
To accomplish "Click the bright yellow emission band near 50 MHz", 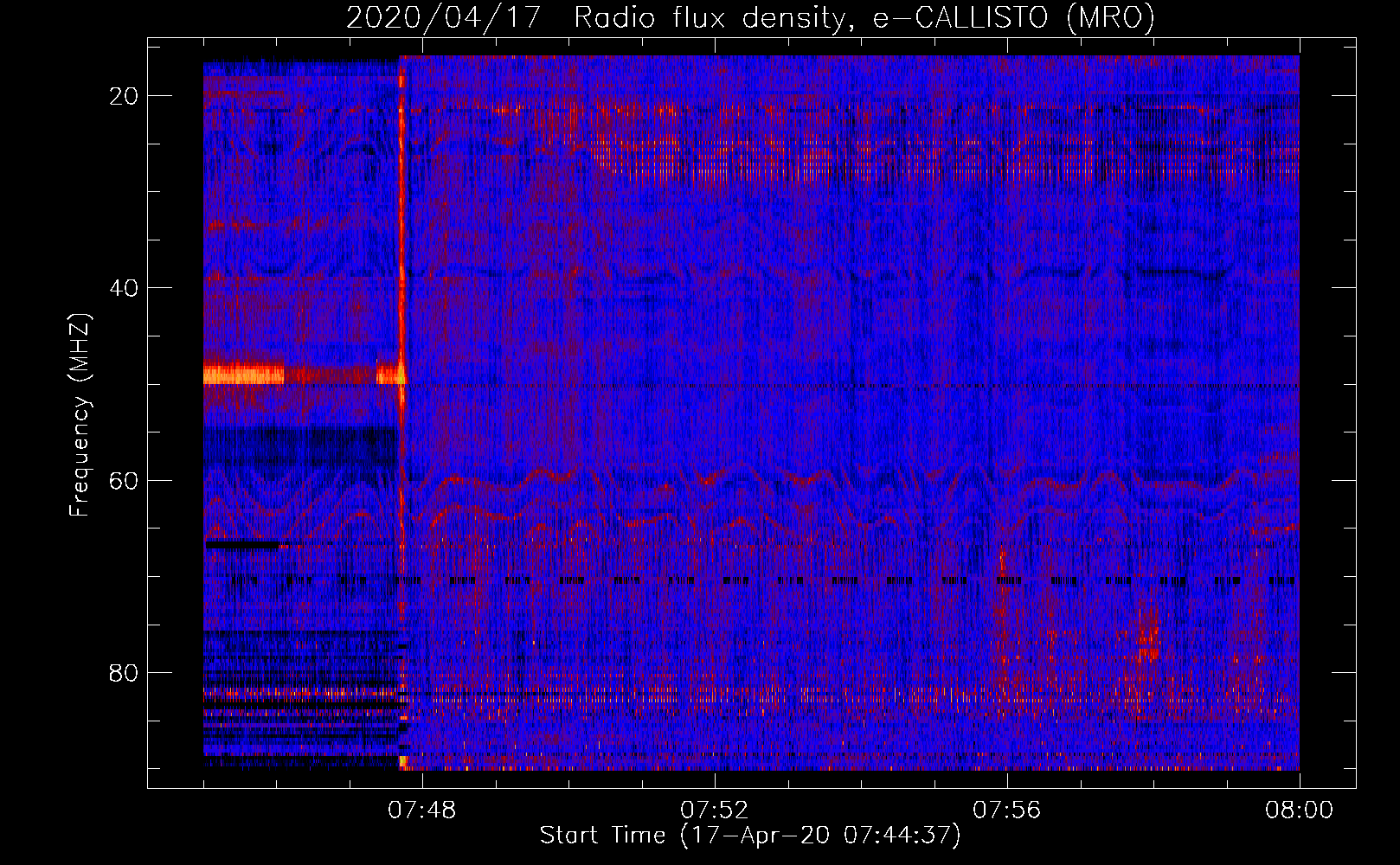I will click(243, 375).
